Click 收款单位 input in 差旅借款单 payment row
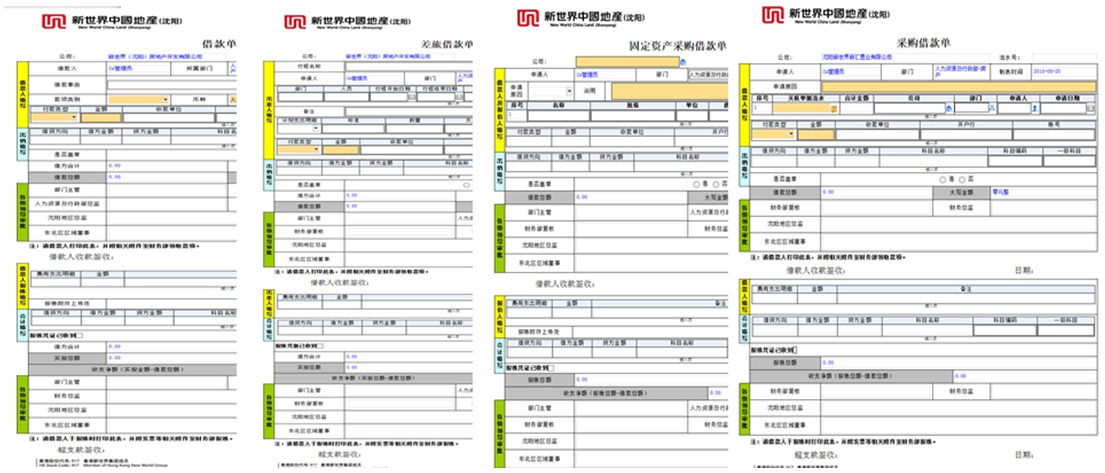Screen dimensions: 1105x473 pos(402,149)
